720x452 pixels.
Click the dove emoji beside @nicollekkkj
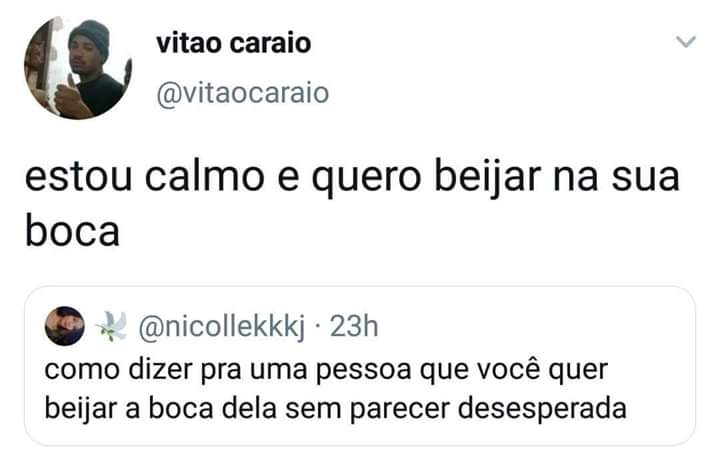112,326
